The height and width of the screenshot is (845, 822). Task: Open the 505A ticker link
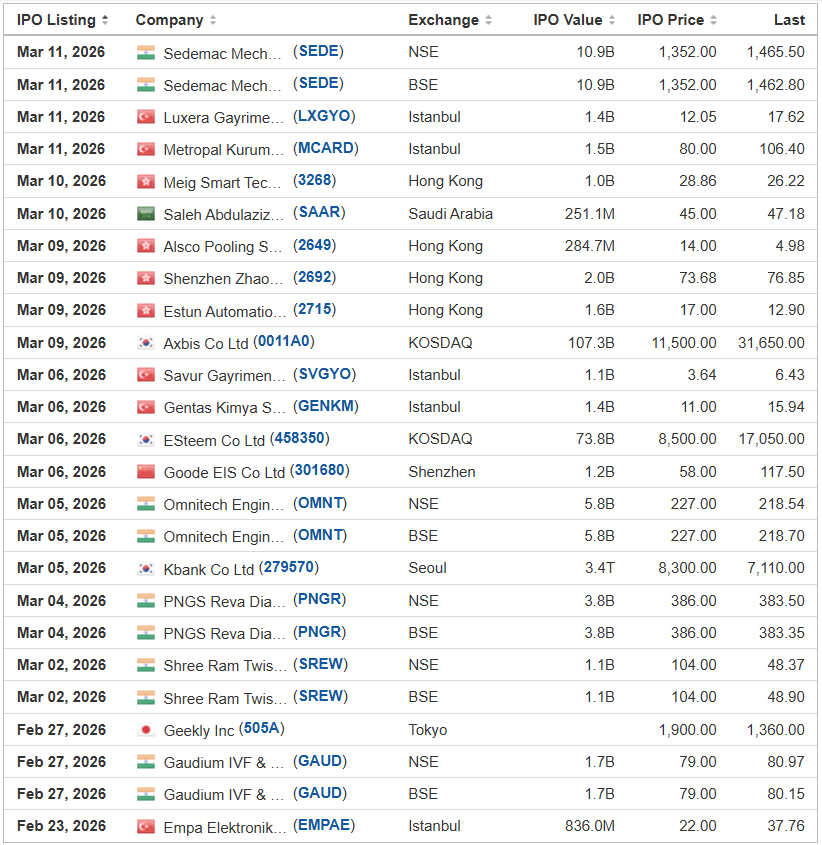pos(261,729)
